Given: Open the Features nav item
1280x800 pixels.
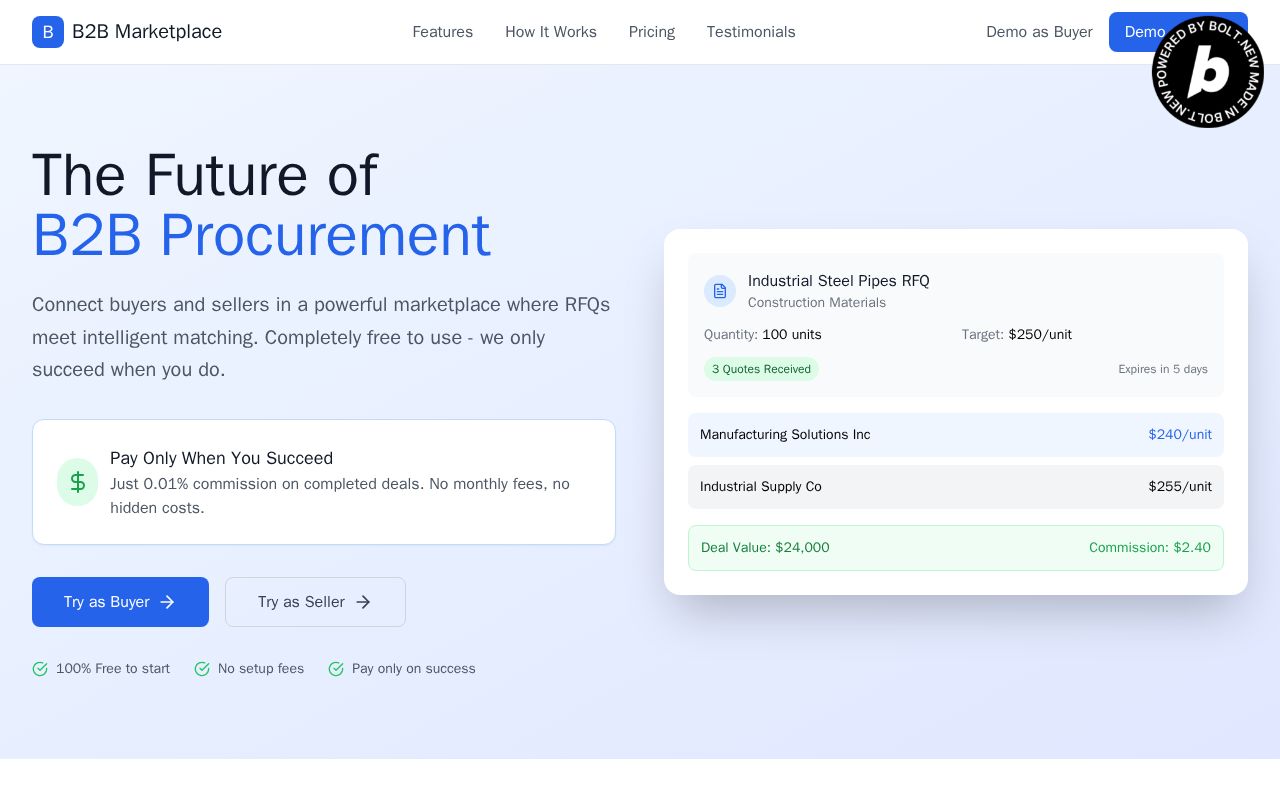Looking at the screenshot, I should pyautogui.click(x=443, y=32).
